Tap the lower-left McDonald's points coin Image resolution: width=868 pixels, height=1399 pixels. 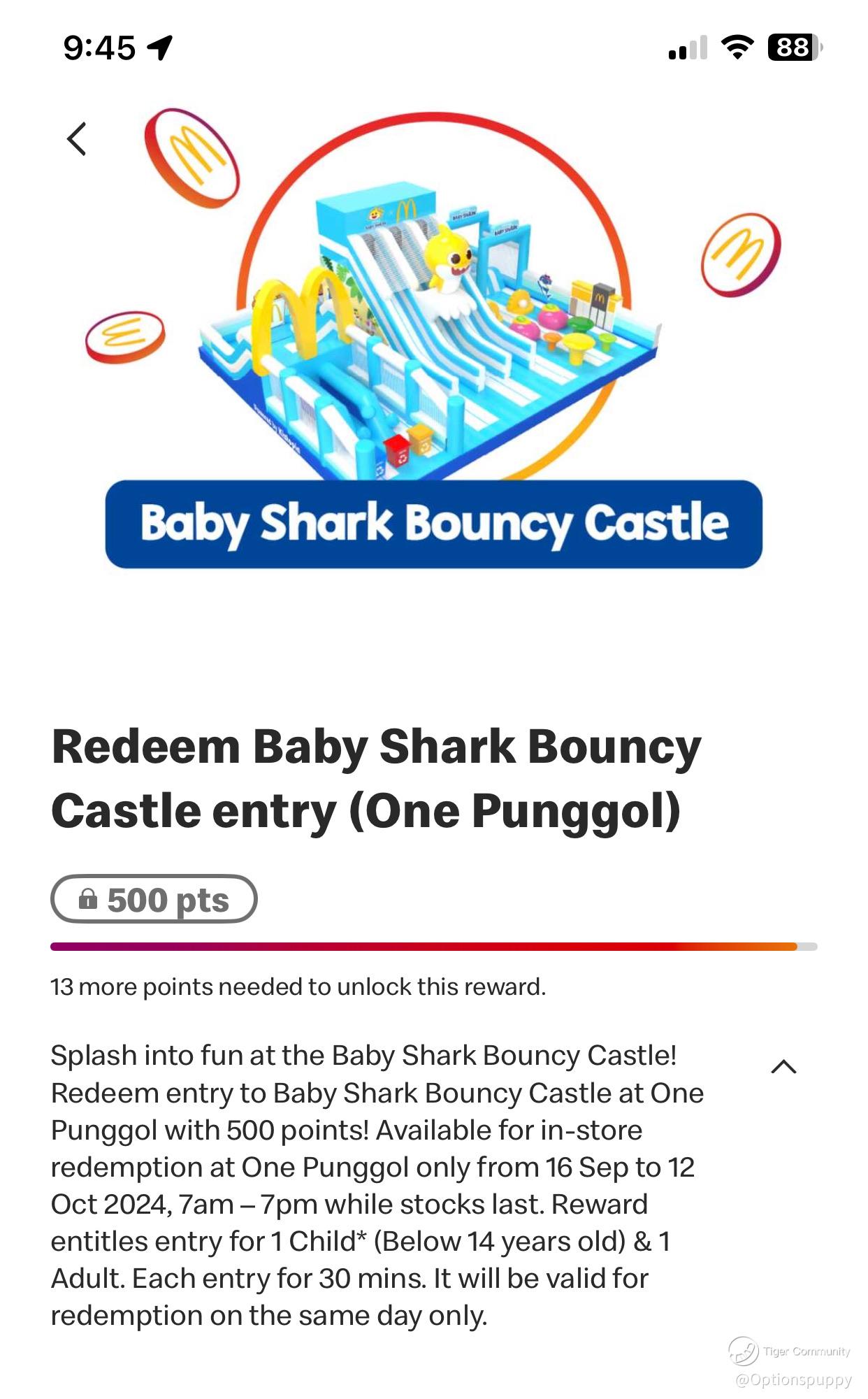coord(125,337)
